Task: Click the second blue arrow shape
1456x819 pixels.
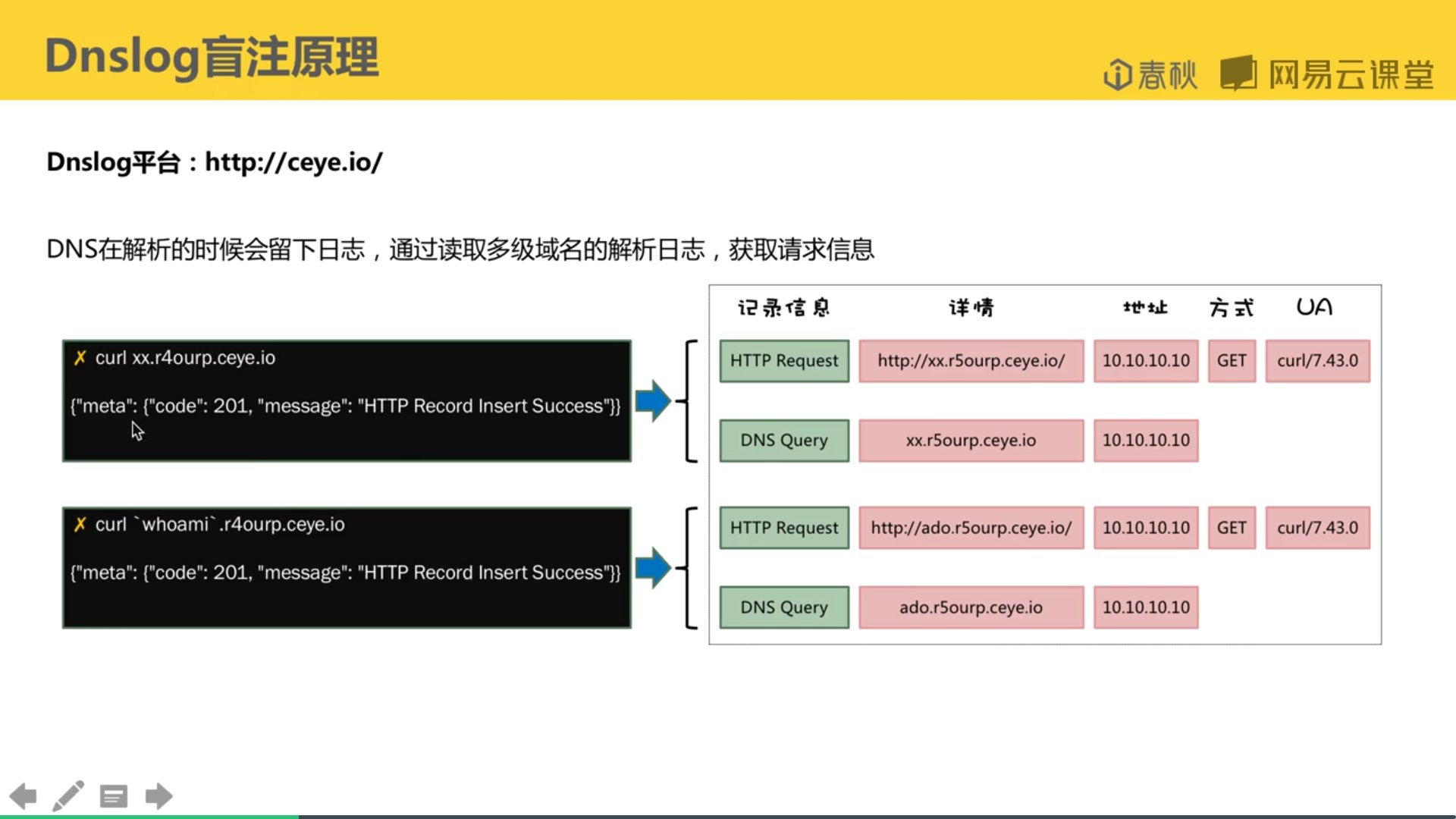Action: pos(653,567)
